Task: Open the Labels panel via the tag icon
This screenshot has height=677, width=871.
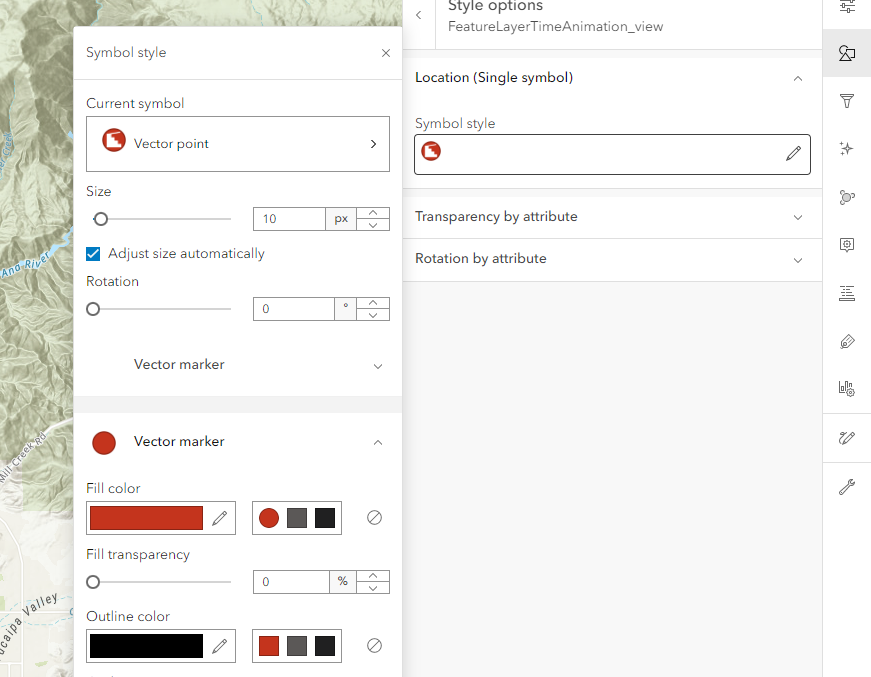Action: pos(847,341)
